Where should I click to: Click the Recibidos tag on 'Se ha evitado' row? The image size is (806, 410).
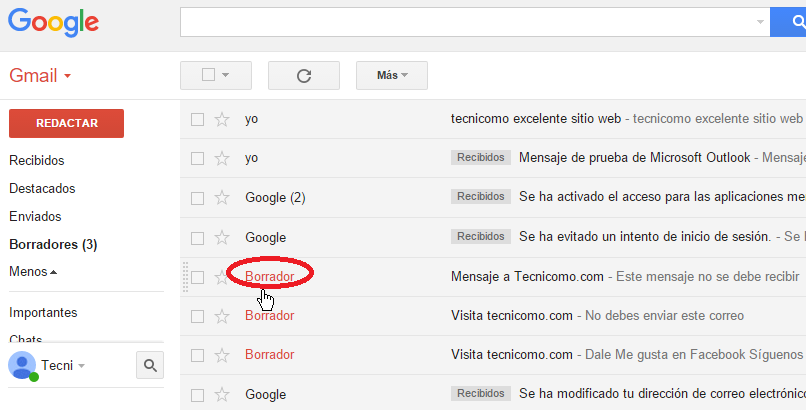(x=481, y=237)
